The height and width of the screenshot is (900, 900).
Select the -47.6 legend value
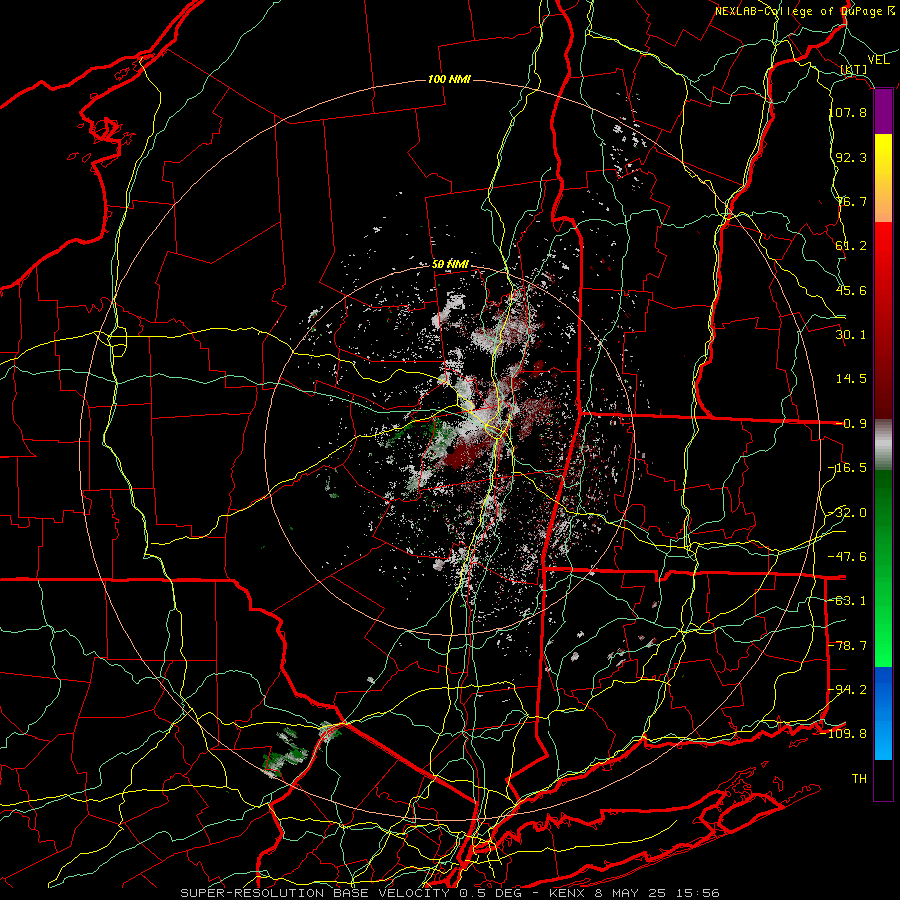coord(847,557)
